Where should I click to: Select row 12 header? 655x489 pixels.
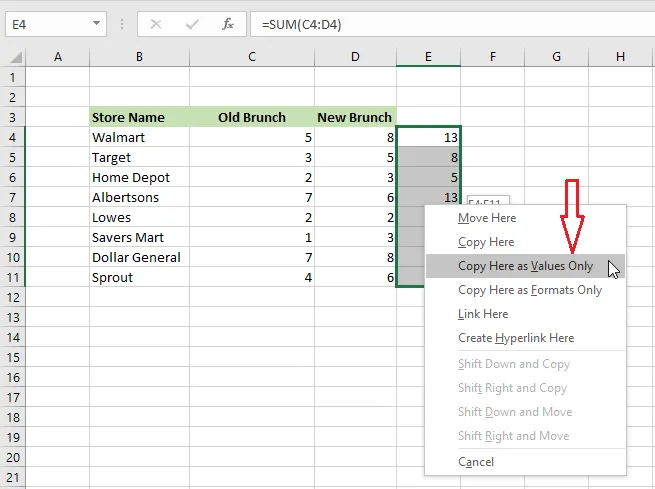[x=13, y=298]
